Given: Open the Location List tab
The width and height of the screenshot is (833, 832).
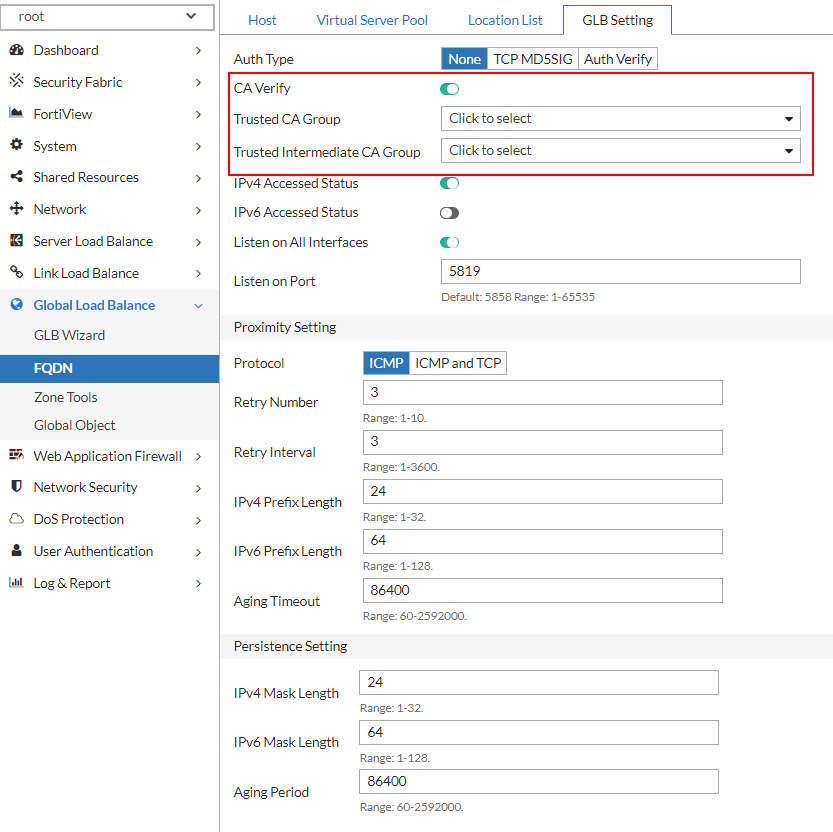Looking at the screenshot, I should 504,19.
